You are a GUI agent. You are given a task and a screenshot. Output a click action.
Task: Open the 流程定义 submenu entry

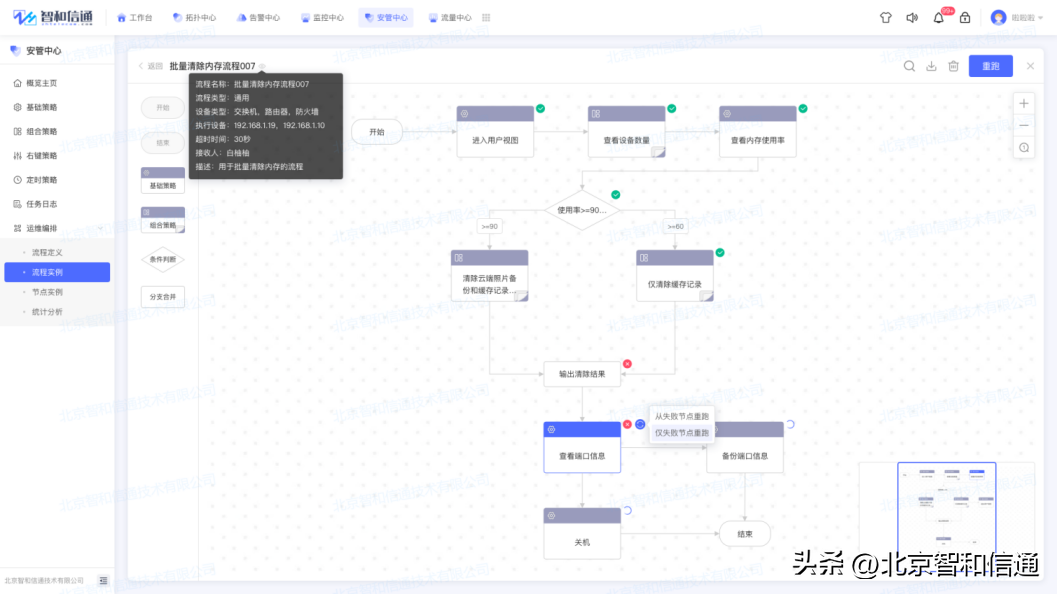[45, 251]
